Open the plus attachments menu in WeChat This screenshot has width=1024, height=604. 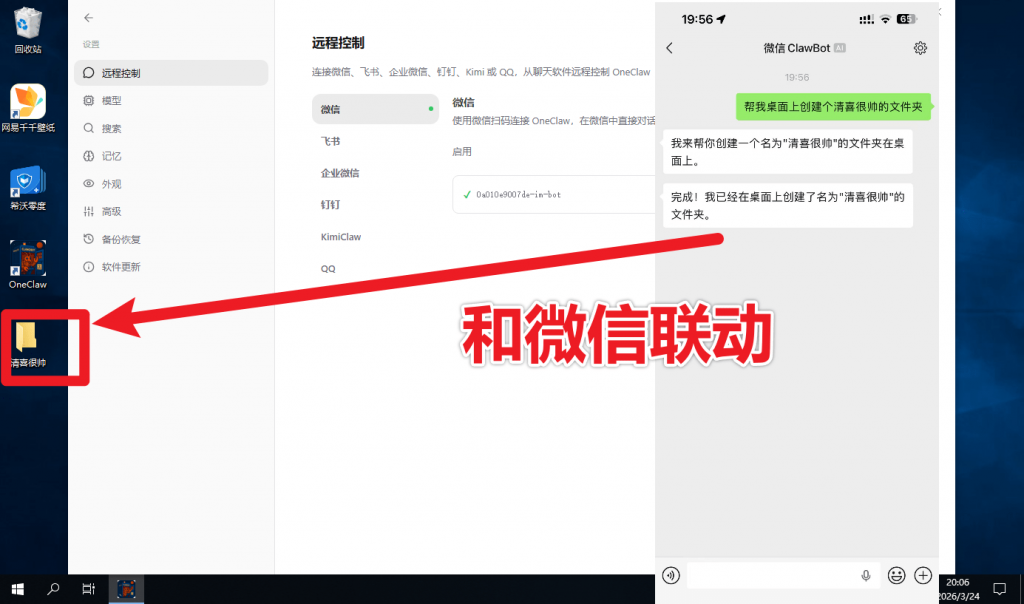(923, 575)
